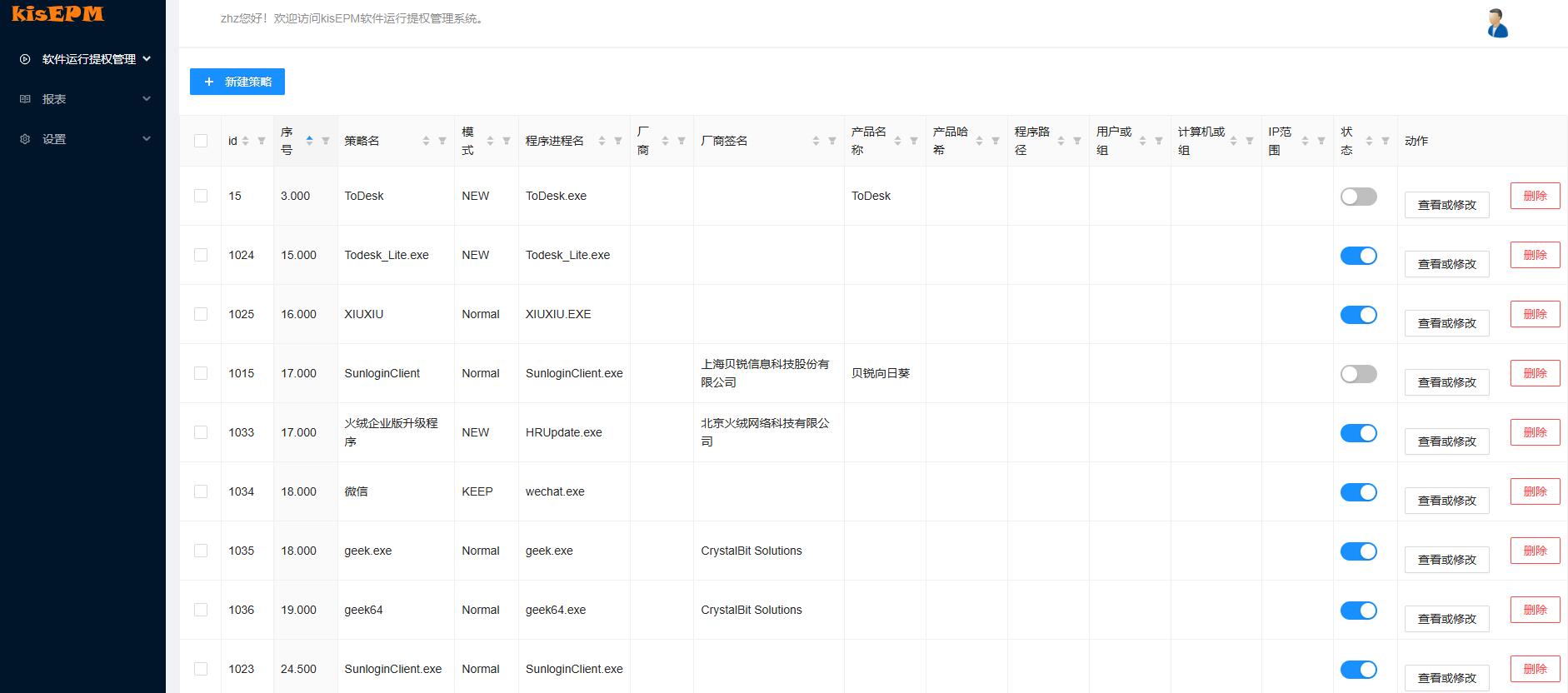Turn on SunloginClient id 1015 status switch

[x=1359, y=374]
